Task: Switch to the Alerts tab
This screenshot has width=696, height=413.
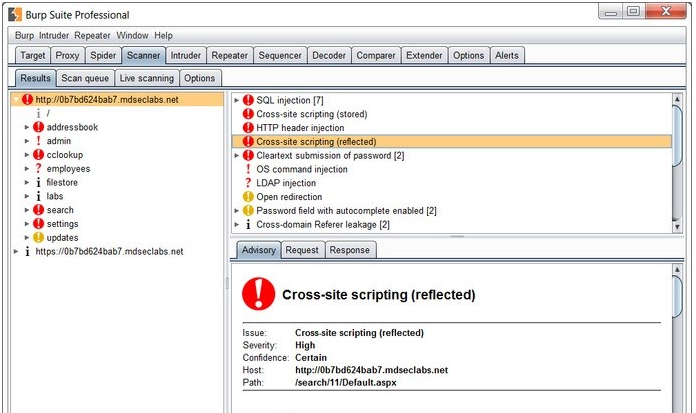Action: (506, 56)
